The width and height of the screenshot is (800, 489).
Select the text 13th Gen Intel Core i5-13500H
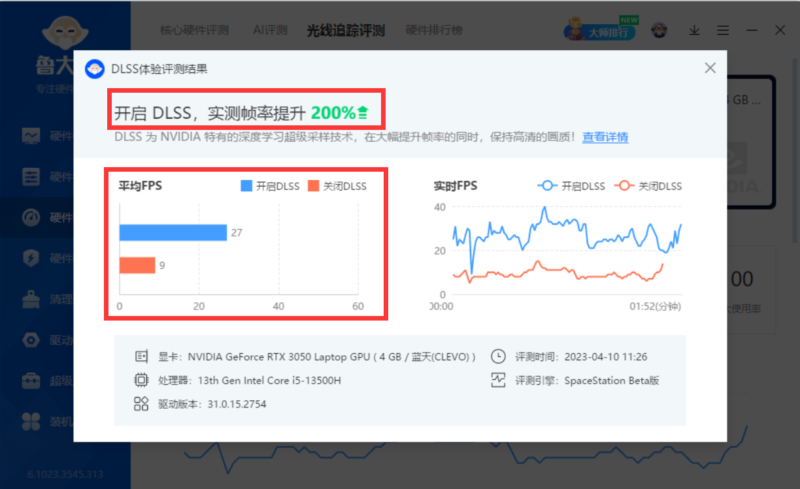(x=269, y=380)
